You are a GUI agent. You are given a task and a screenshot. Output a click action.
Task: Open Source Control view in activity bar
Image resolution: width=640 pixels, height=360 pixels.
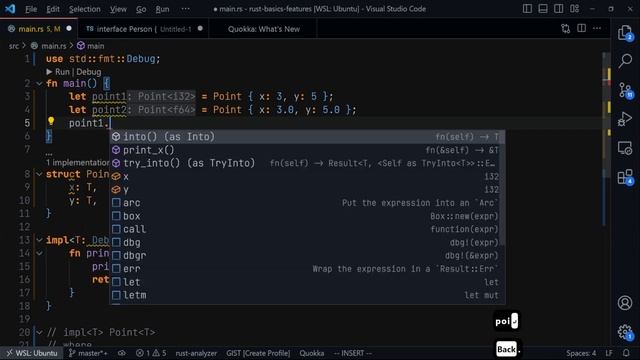pos(625,90)
